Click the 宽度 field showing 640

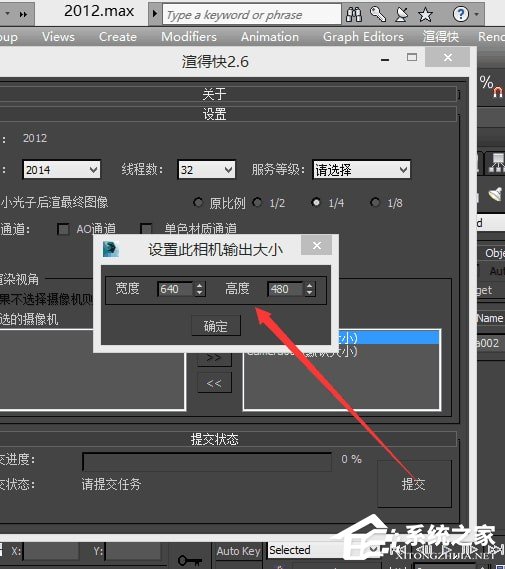(175, 289)
